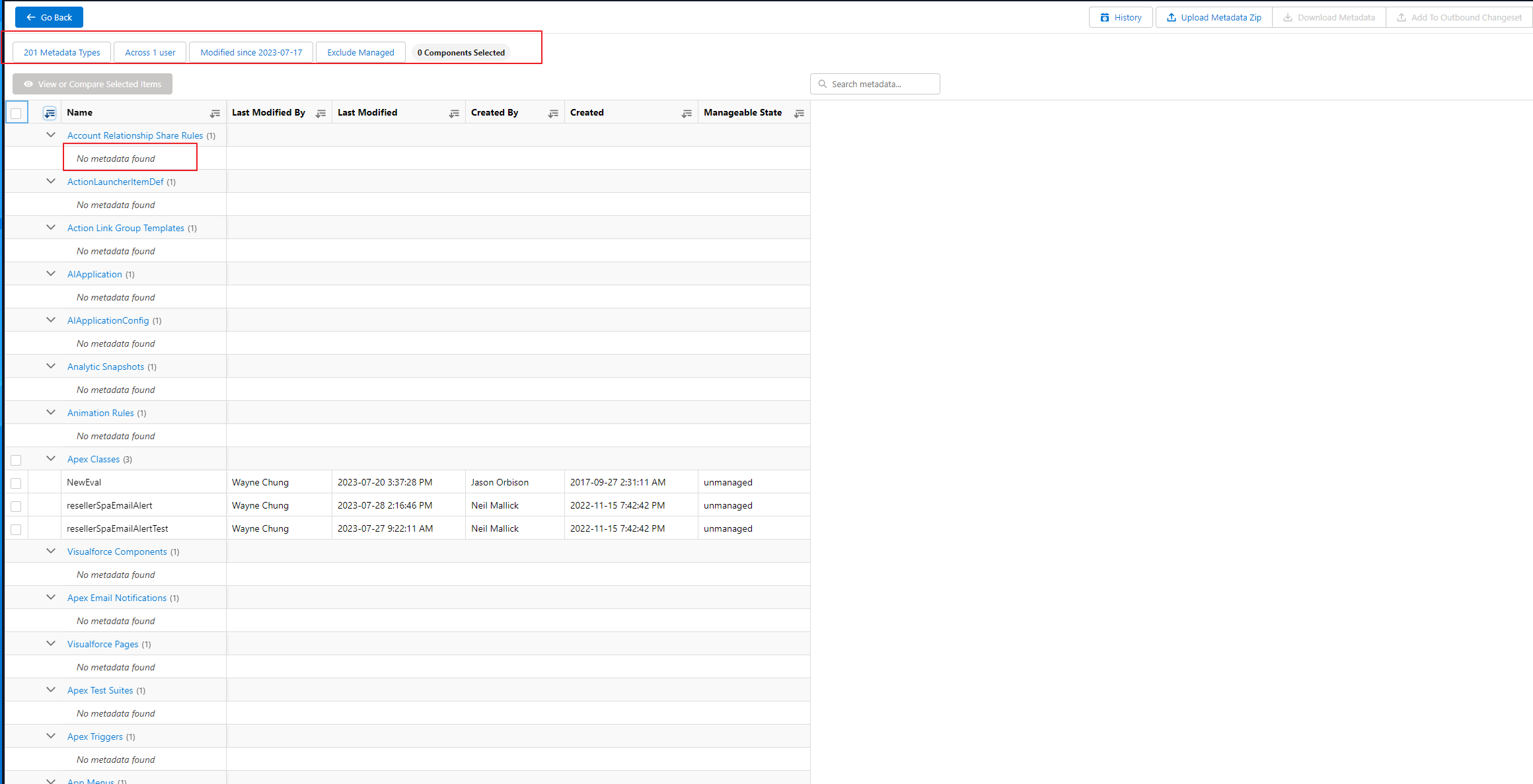
Task: Check the checkbox for resellerSpaEmailAlert
Action: [x=16, y=506]
